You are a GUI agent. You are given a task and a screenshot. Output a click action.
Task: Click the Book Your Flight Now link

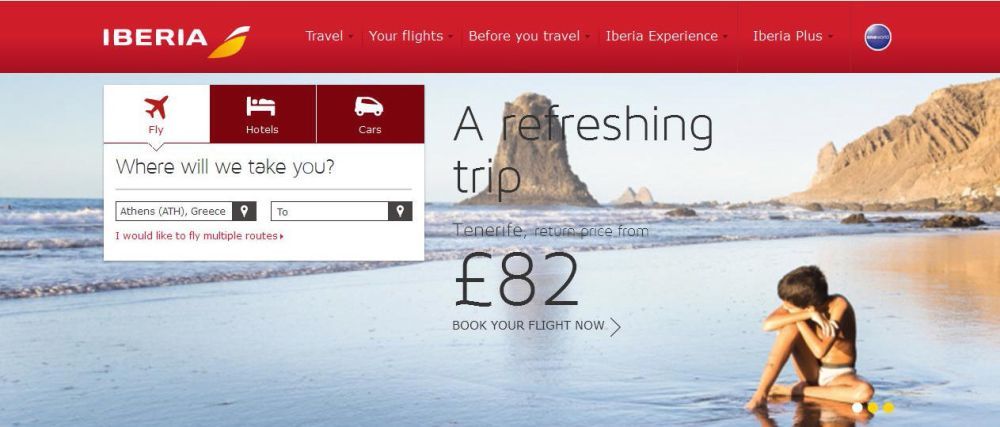pyautogui.click(x=528, y=326)
